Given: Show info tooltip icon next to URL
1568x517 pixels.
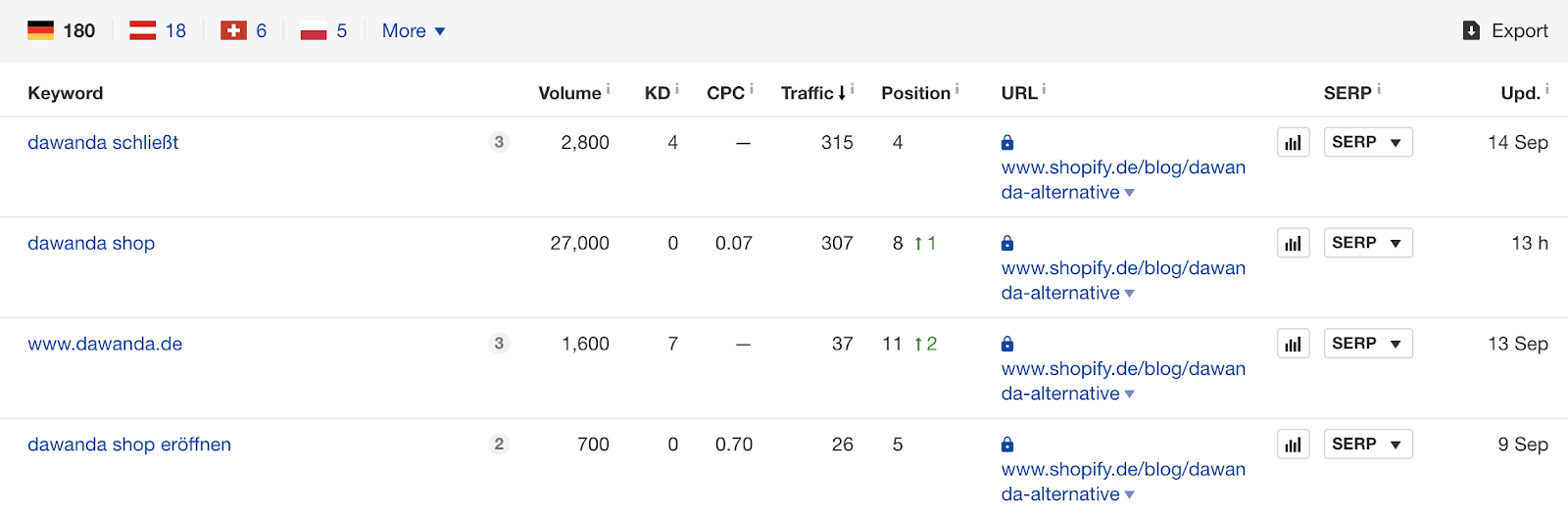Looking at the screenshot, I should 1045,89.
